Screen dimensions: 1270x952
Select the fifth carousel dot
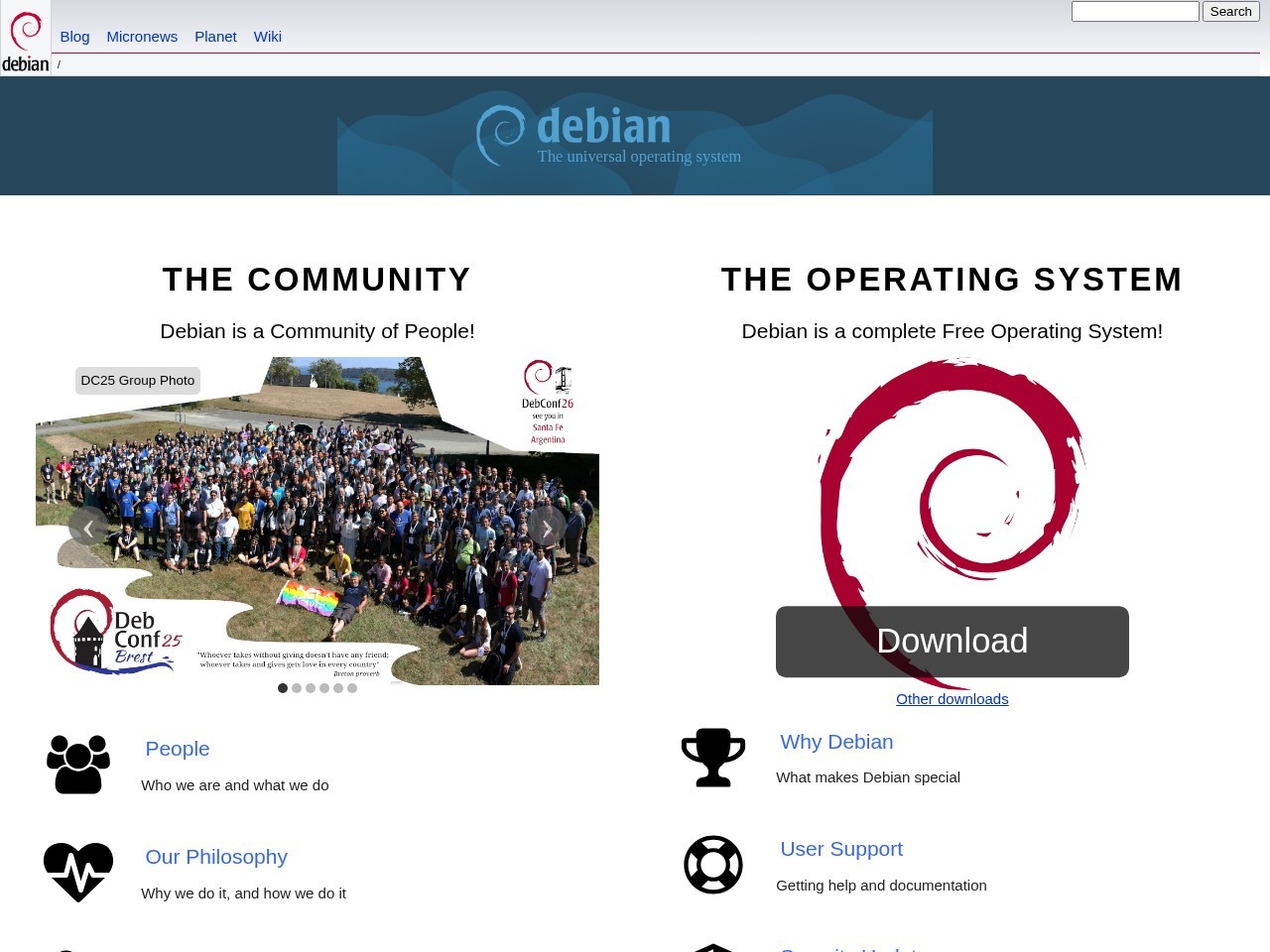pos(338,688)
